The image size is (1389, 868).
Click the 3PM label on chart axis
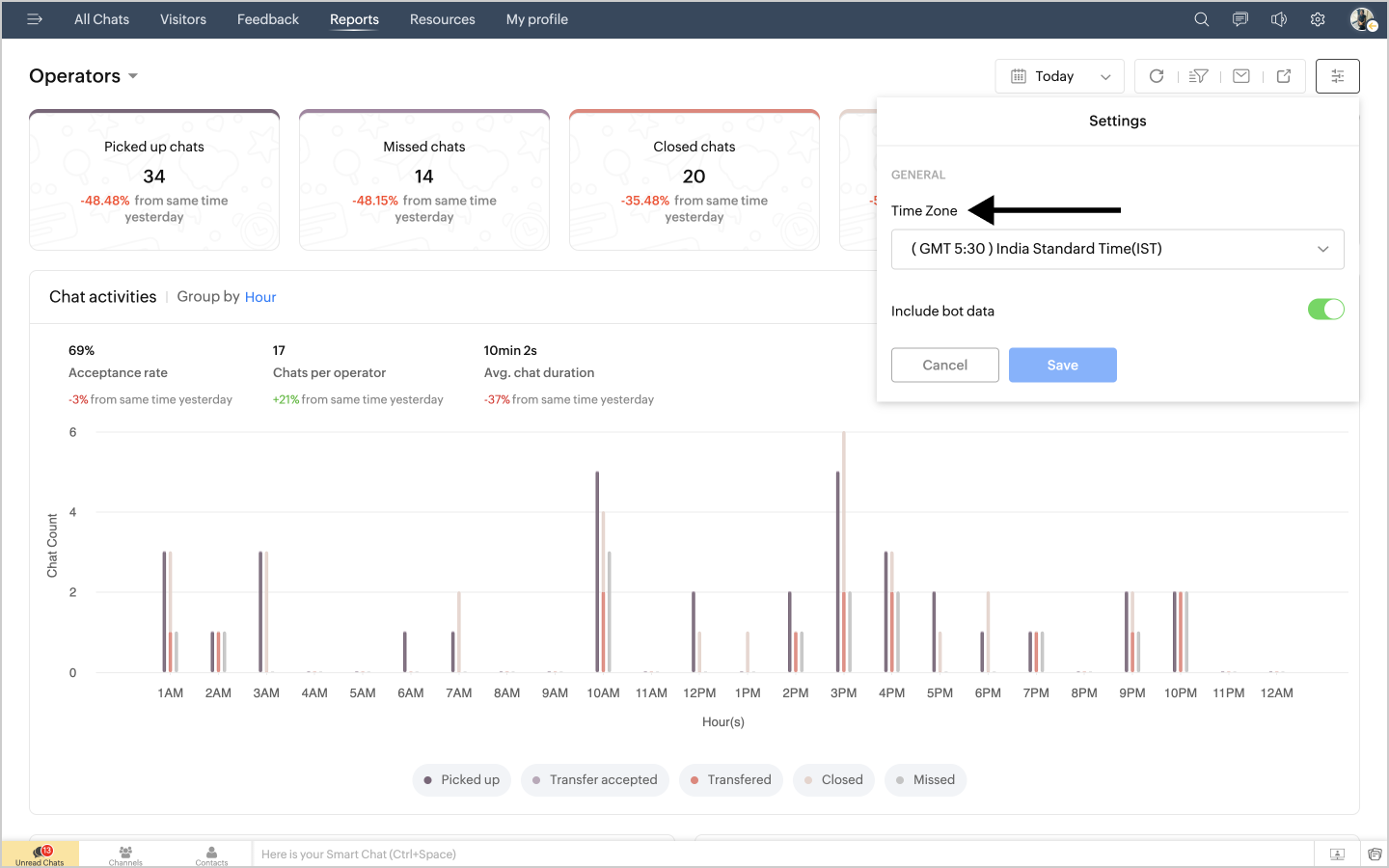point(844,693)
